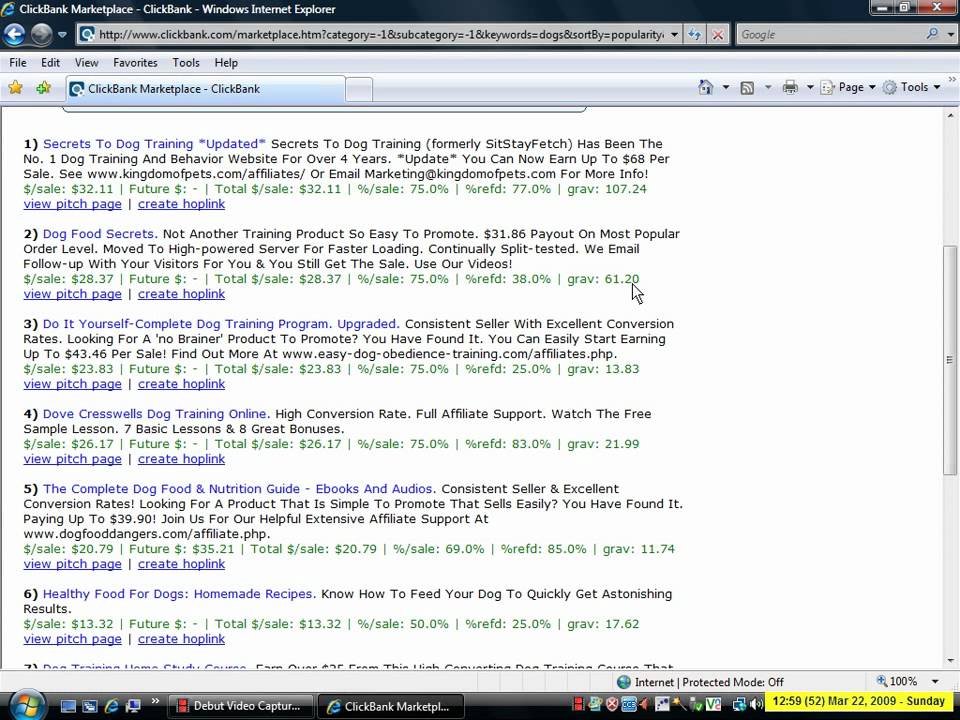This screenshot has width=960, height=720.
Task: Open the Favorites menu
Action: click(x=135, y=62)
